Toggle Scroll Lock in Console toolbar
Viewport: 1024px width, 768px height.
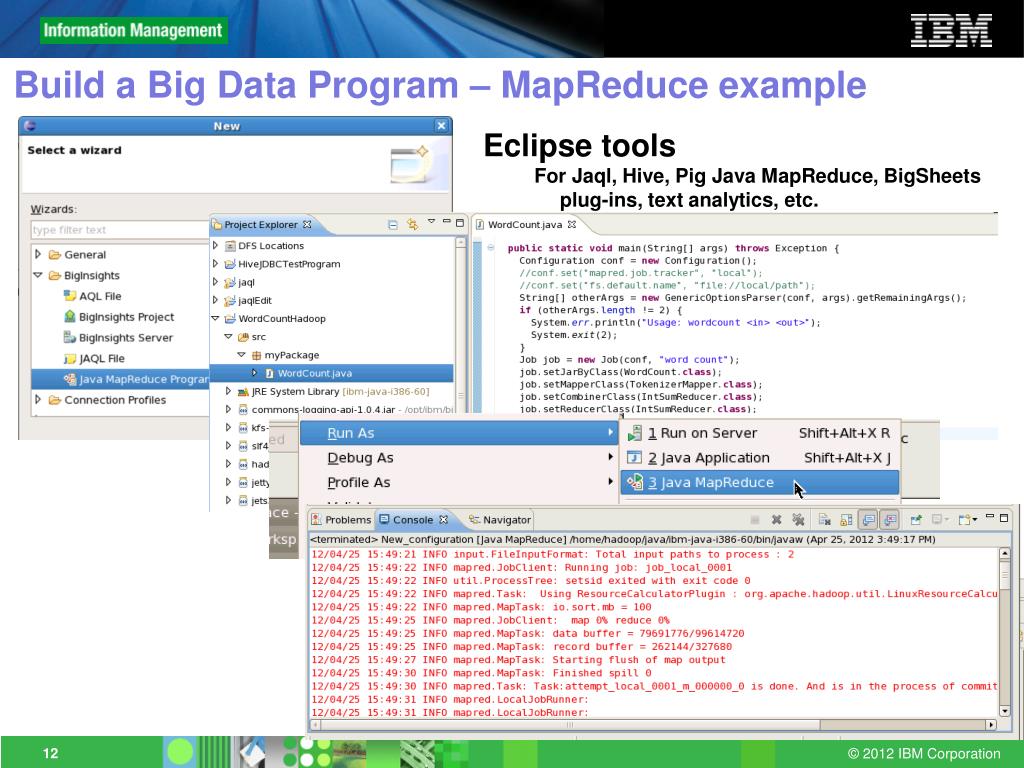[846, 520]
